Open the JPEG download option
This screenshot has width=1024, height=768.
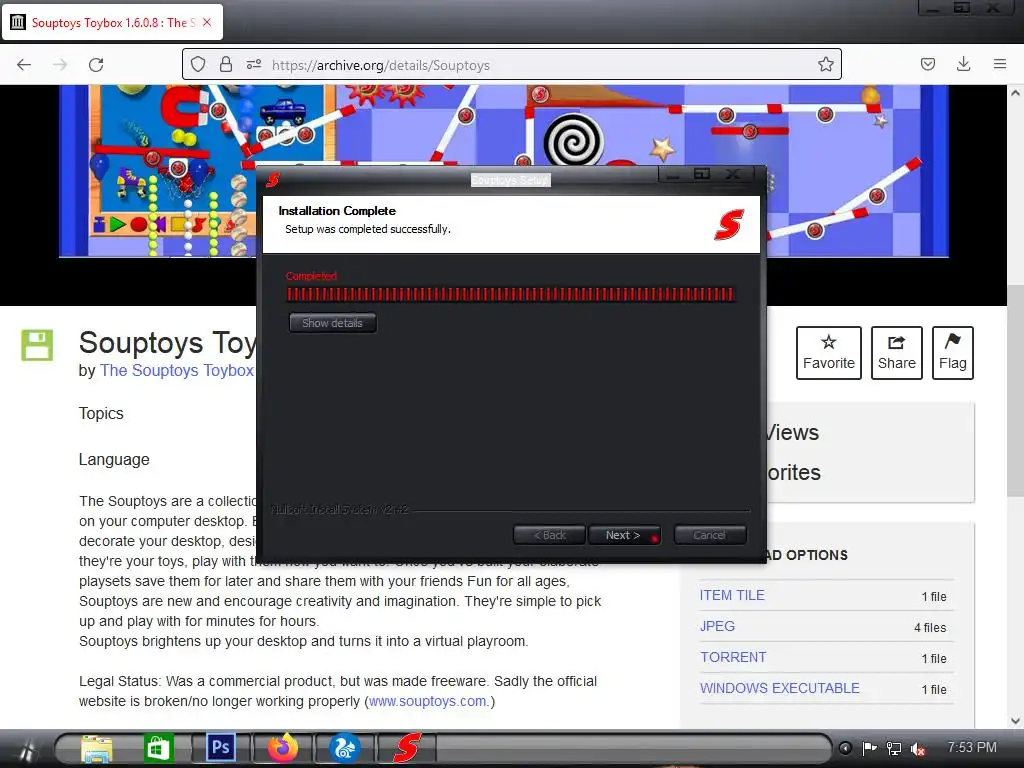717,626
